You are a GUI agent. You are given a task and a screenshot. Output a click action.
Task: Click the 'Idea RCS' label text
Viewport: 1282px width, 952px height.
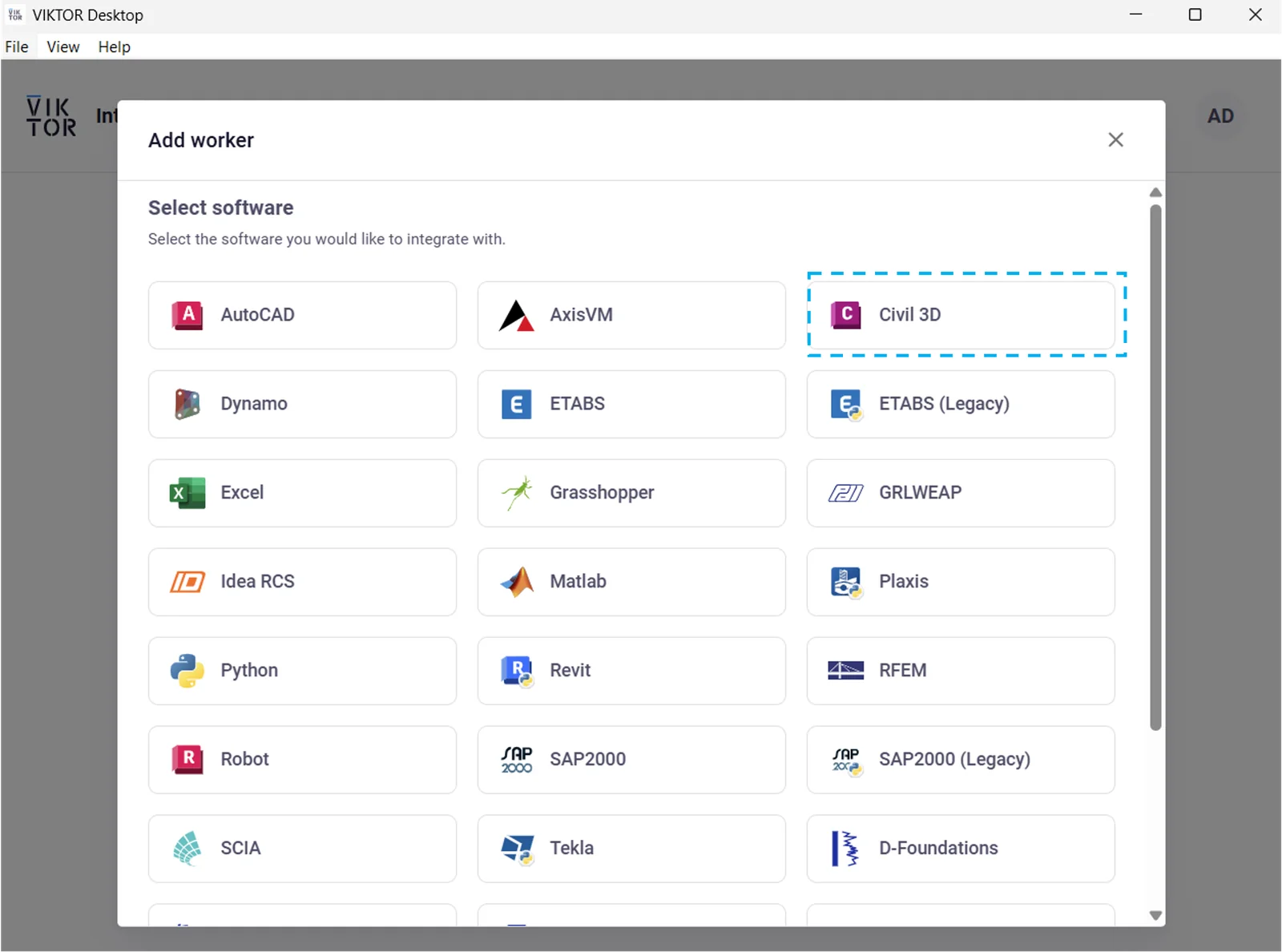point(257,582)
